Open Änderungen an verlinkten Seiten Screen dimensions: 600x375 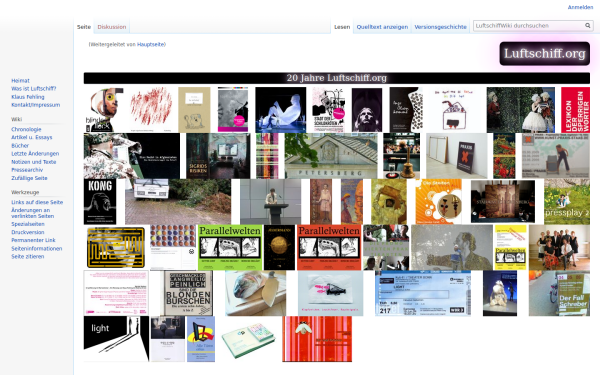click(33, 213)
